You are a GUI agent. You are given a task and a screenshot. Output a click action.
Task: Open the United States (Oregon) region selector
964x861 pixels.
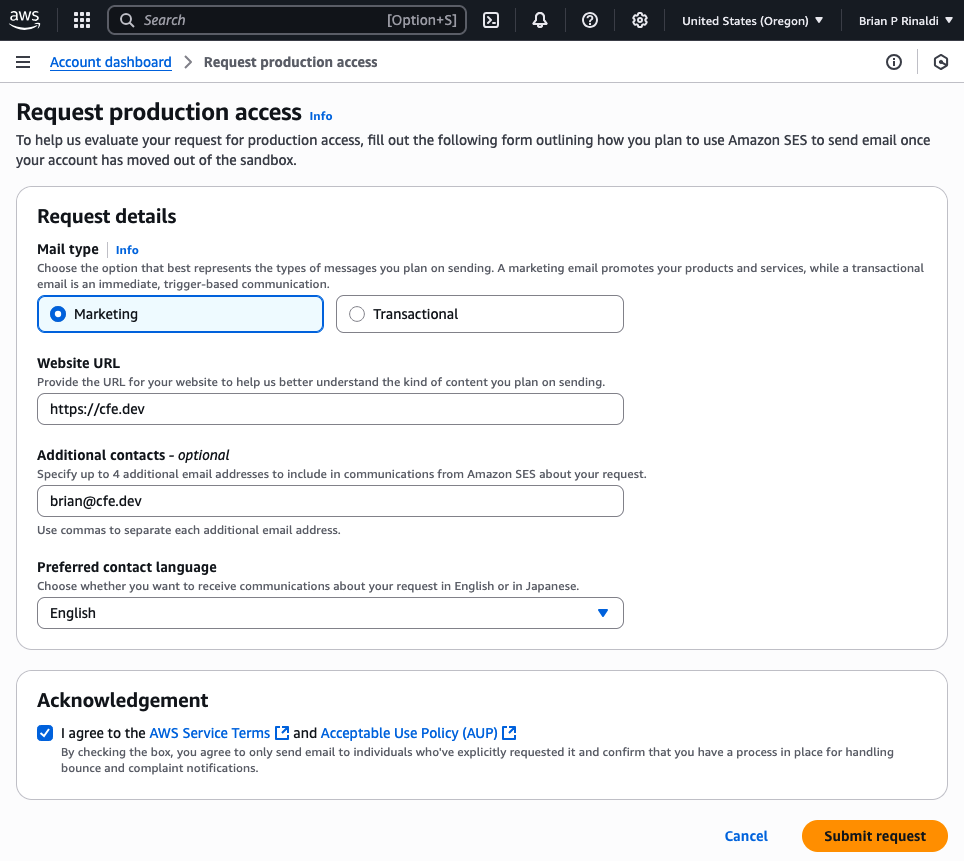pos(753,19)
